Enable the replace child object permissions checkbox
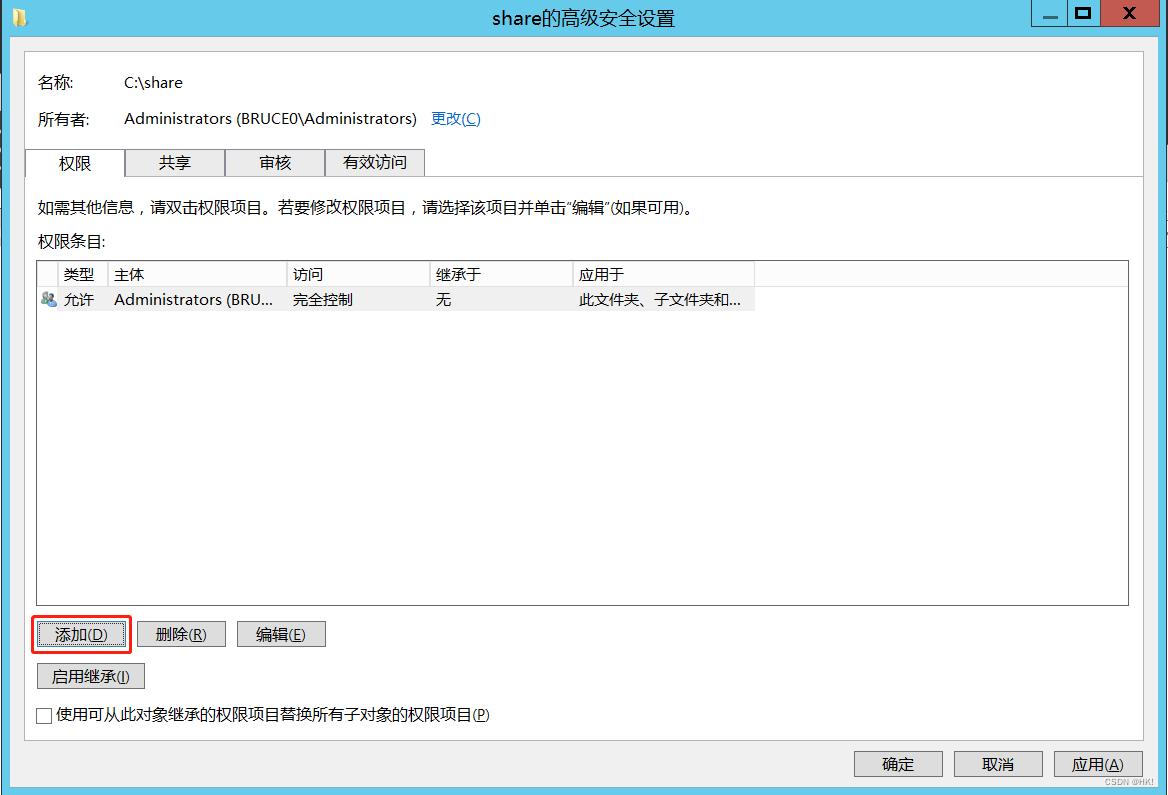This screenshot has height=795, width=1168. coord(43,716)
